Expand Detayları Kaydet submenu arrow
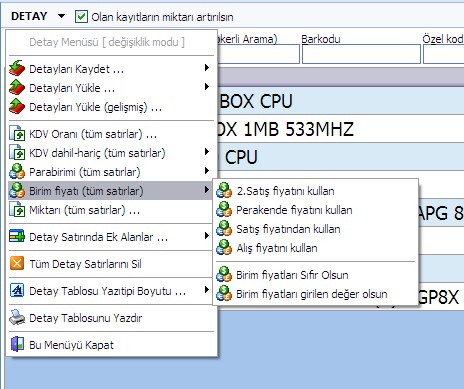Screen dimensions: 464x389 (207, 68)
